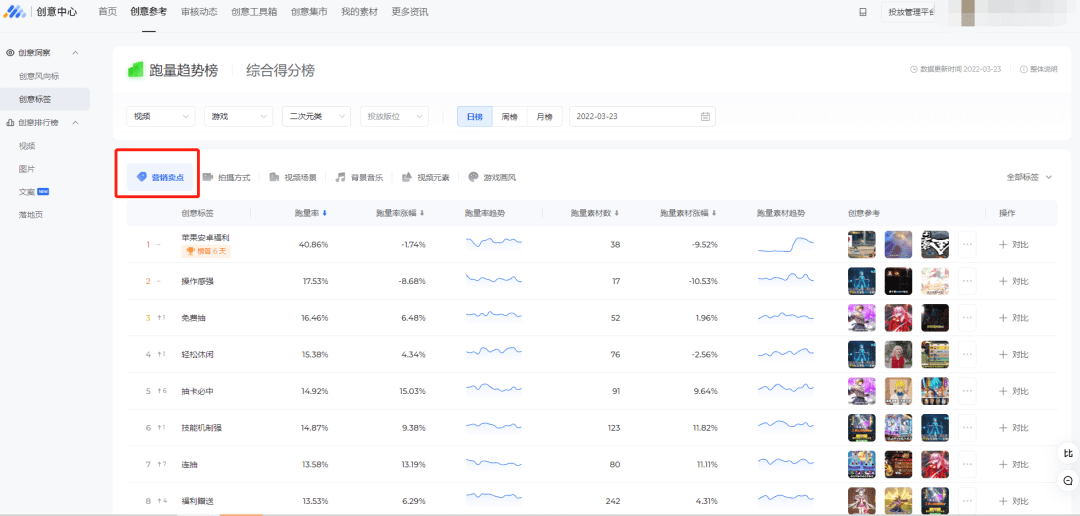Click the 创意中心 logo icon
The width and height of the screenshot is (1080, 516).
(x=14, y=12)
